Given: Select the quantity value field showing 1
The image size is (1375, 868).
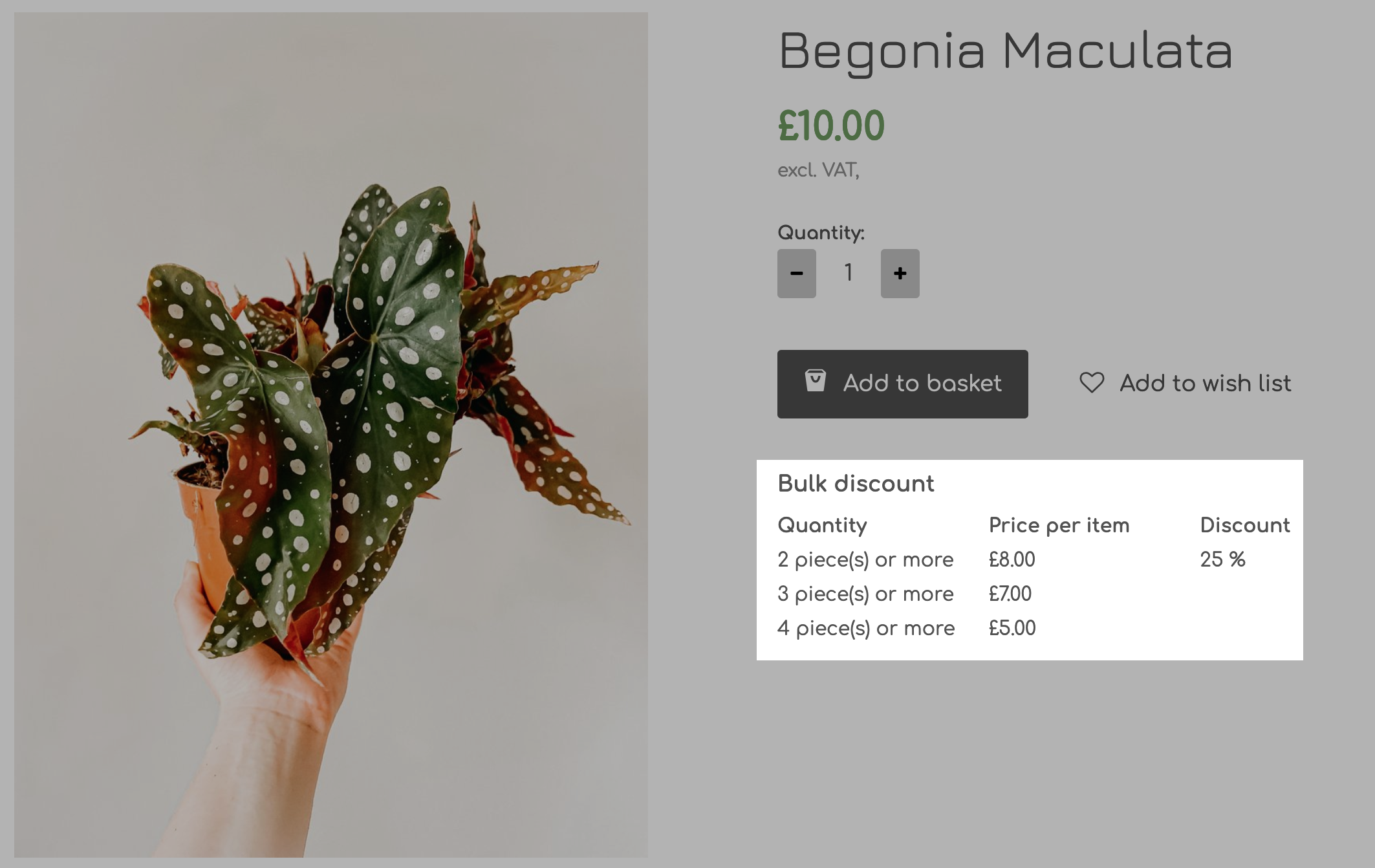Looking at the screenshot, I should point(847,274).
